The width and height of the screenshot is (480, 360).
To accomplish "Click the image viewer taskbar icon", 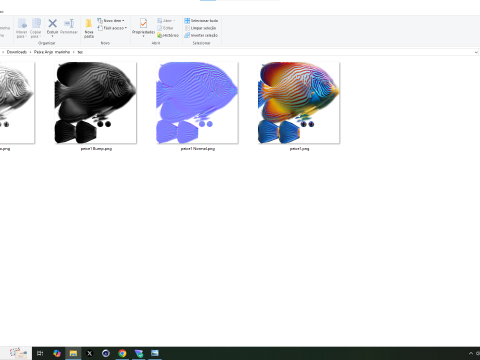I will pos(155,353).
